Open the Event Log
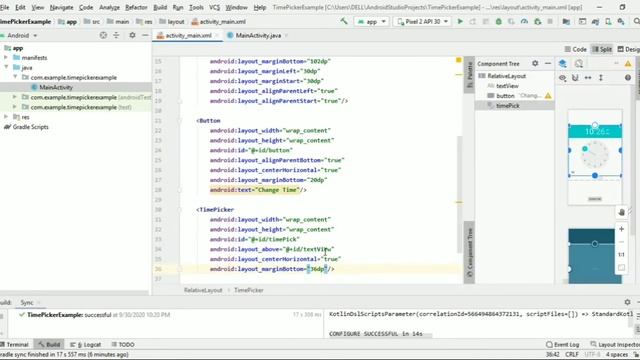The height and width of the screenshot is (360, 640). pos(563,344)
